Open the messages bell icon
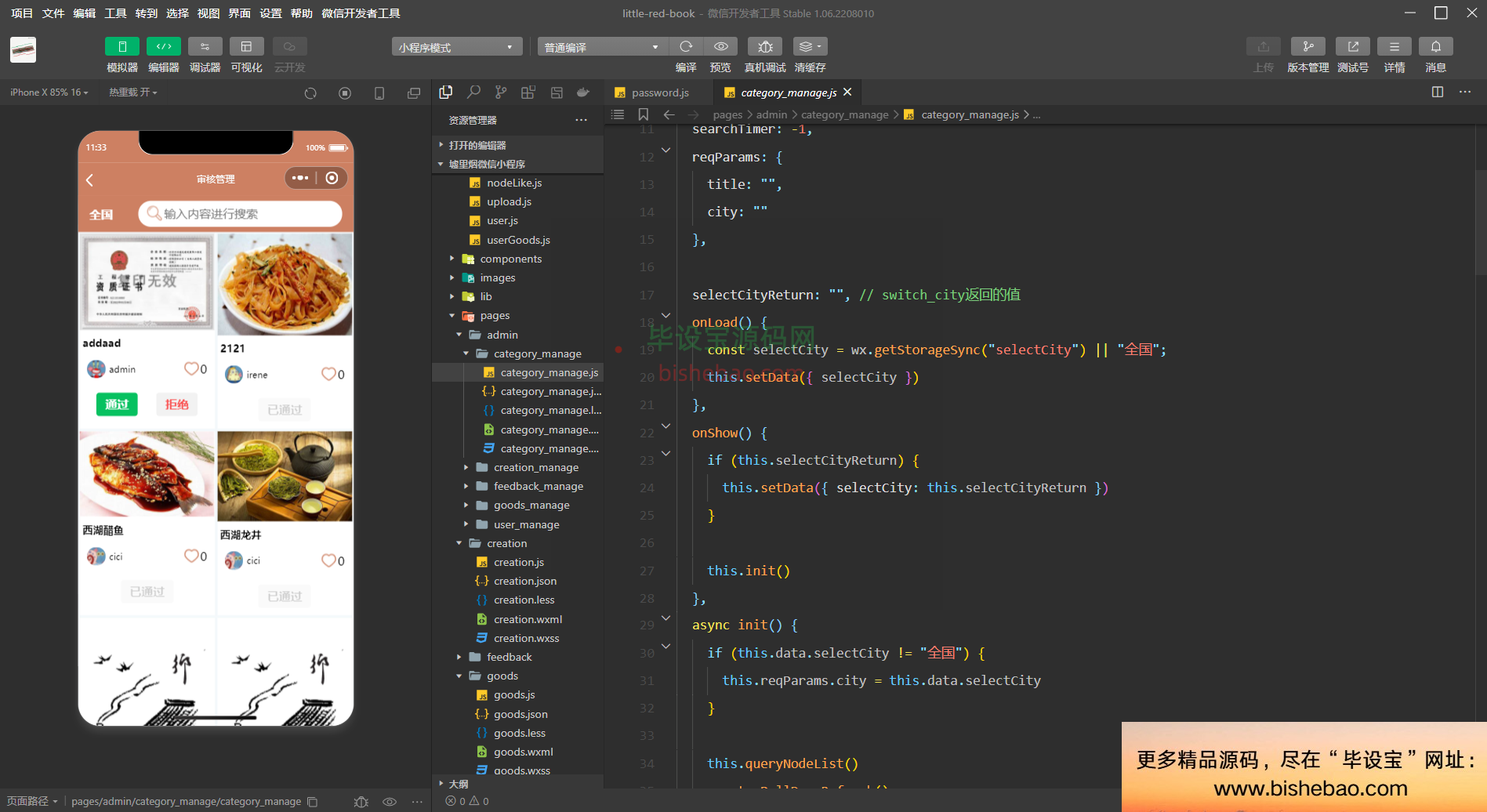 click(x=1435, y=47)
